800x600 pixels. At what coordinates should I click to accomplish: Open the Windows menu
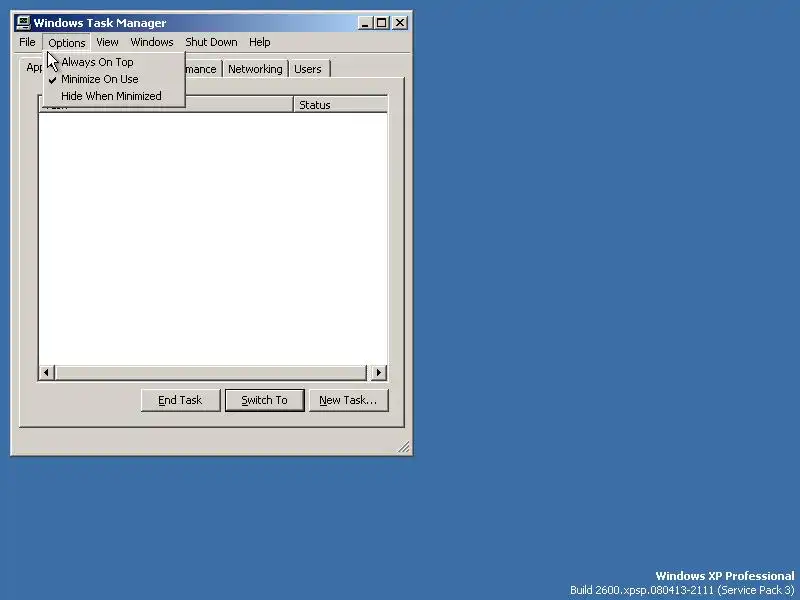[152, 42]
